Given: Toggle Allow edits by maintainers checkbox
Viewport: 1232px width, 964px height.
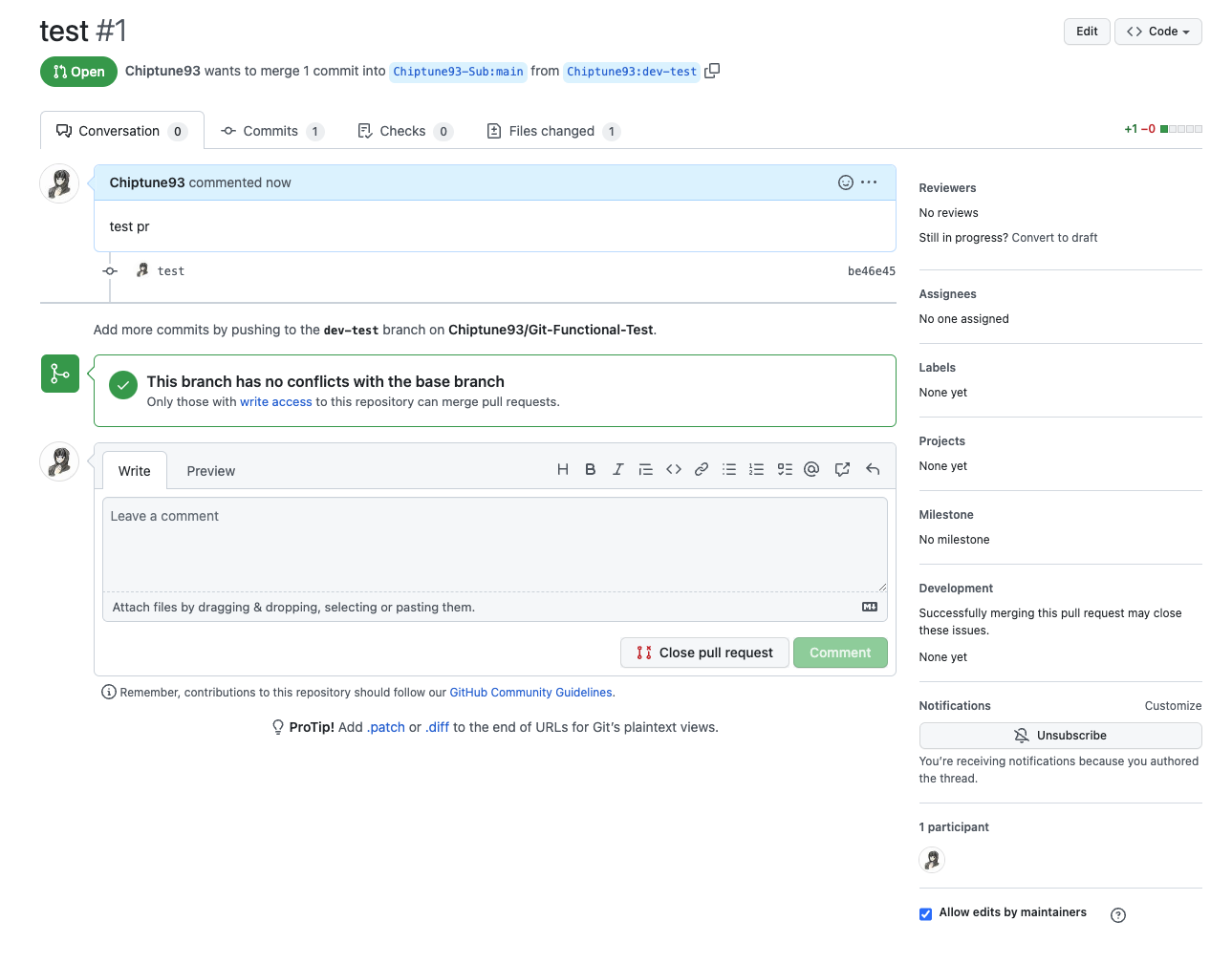Looking at the screenshot, I should tap(925, 914).
